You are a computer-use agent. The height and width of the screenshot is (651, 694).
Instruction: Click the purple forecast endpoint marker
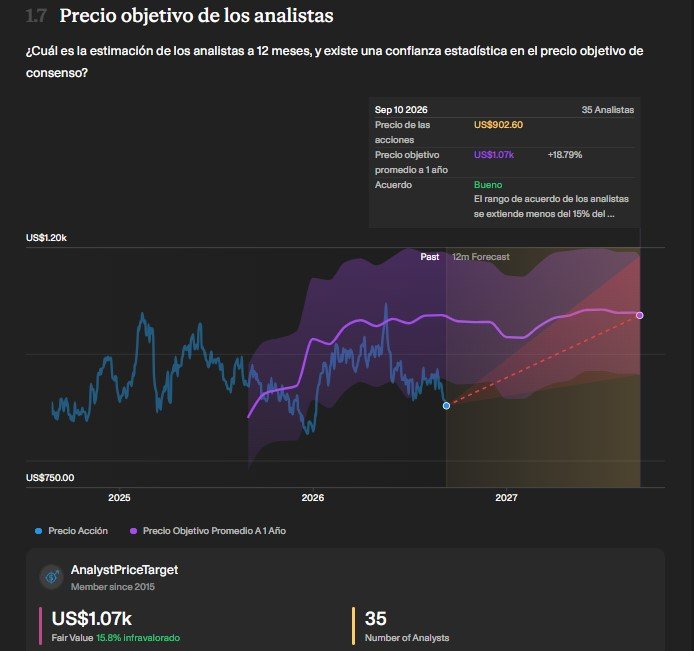640,315
